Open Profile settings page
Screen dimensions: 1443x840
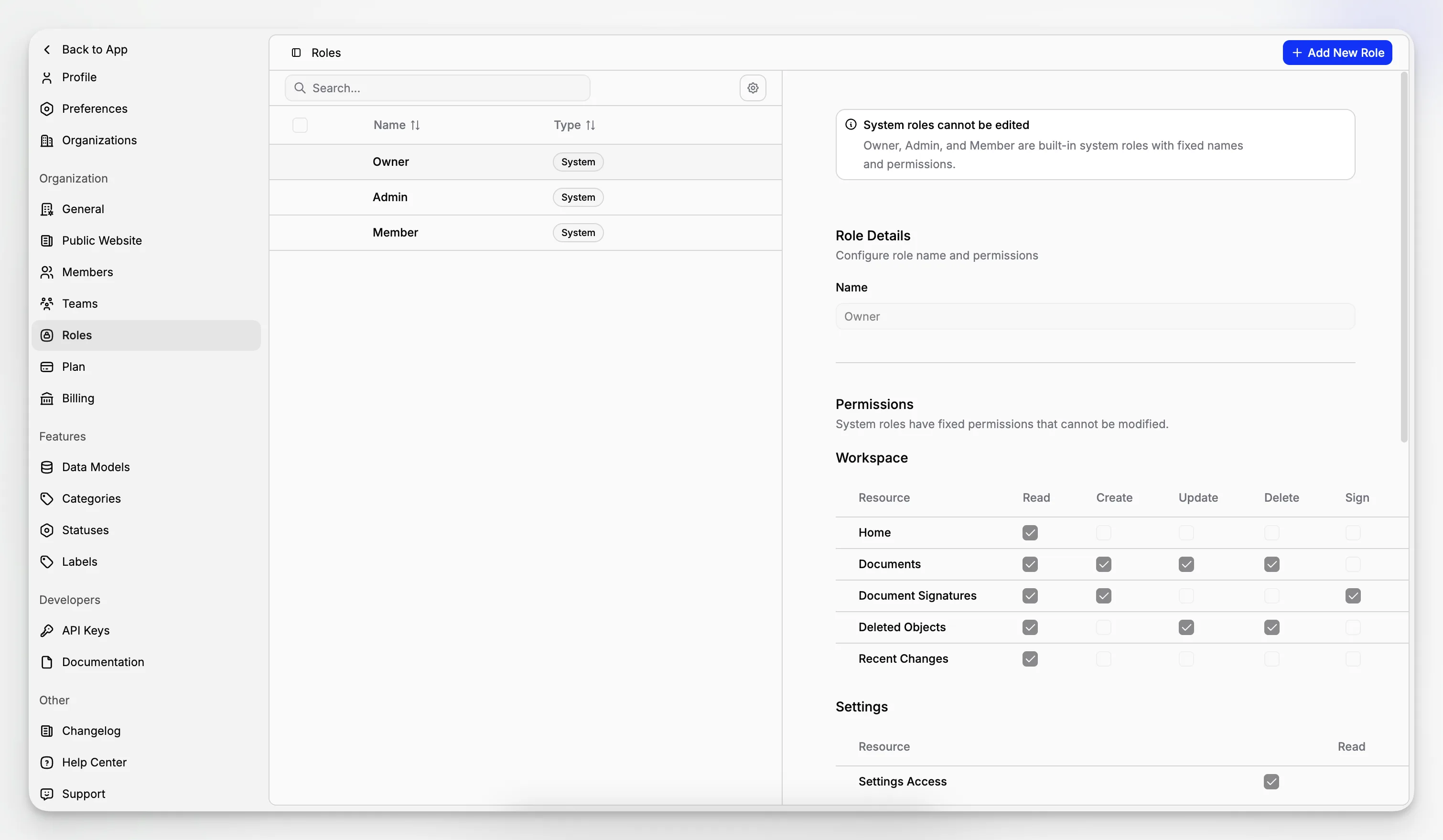point(146,77)
